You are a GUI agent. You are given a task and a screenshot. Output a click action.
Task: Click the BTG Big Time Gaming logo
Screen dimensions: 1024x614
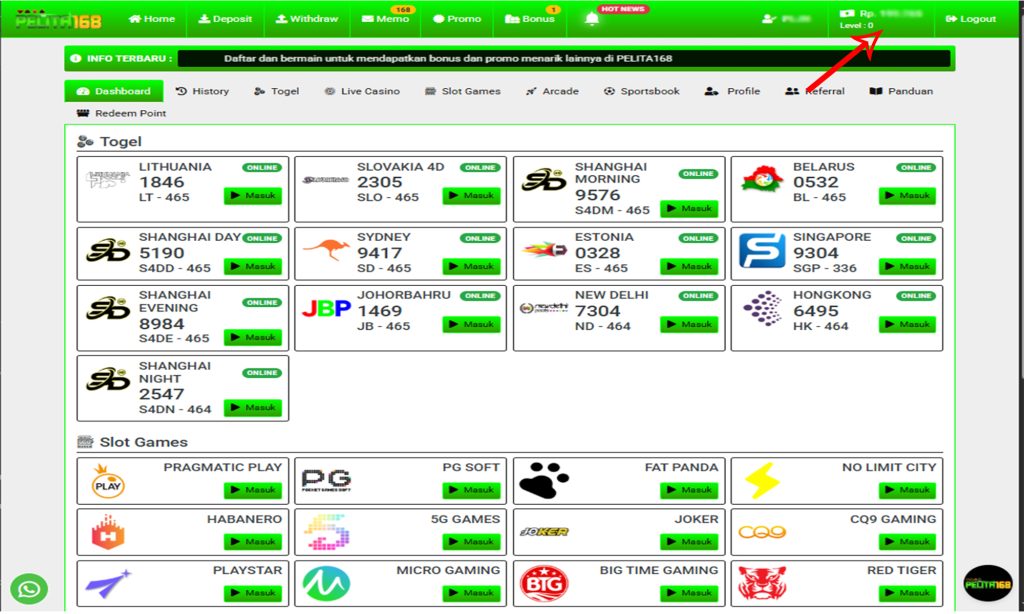tap(544, 583)
